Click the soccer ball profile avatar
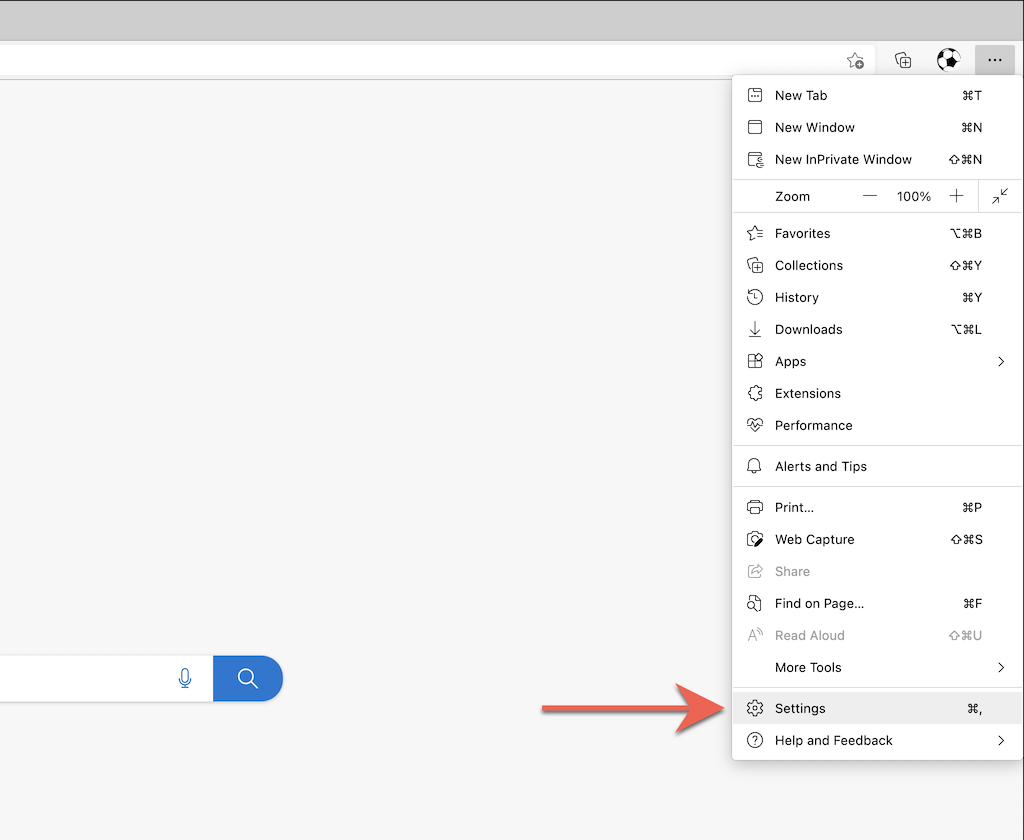The width and height of the screenshot is (1024, 840). point(948,61)
